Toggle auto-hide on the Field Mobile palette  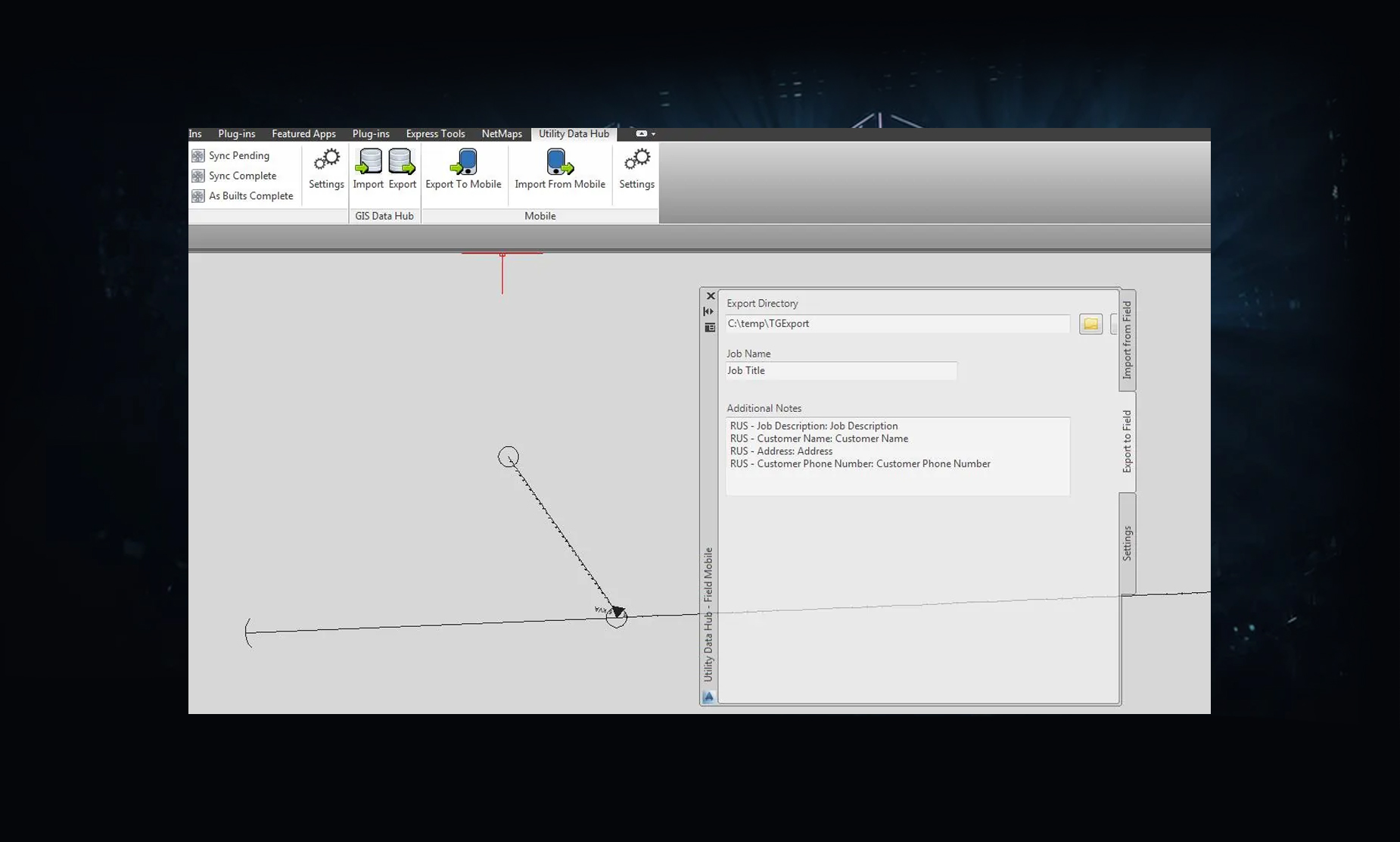709,311
